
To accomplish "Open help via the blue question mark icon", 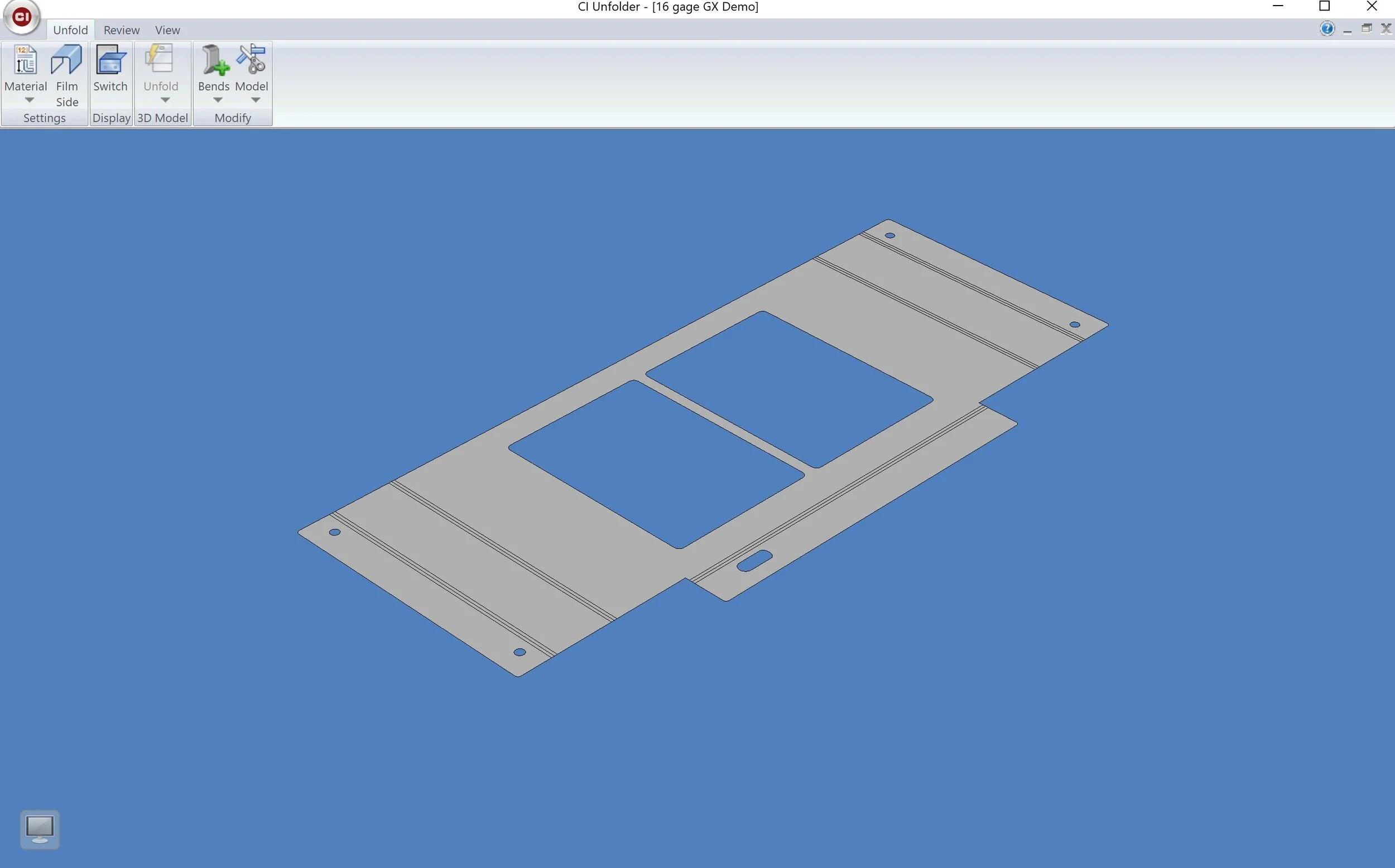I will click(1327, 28).
